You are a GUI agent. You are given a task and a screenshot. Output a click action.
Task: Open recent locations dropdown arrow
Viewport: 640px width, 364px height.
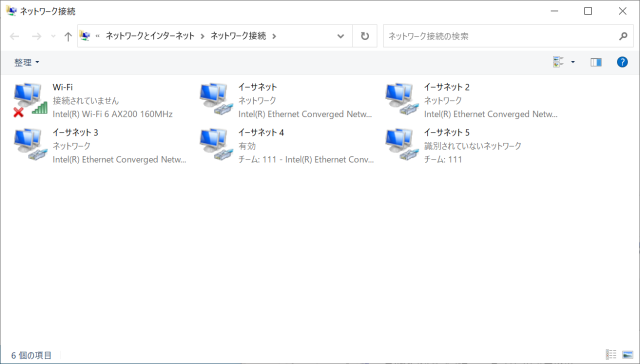[53, 36]
